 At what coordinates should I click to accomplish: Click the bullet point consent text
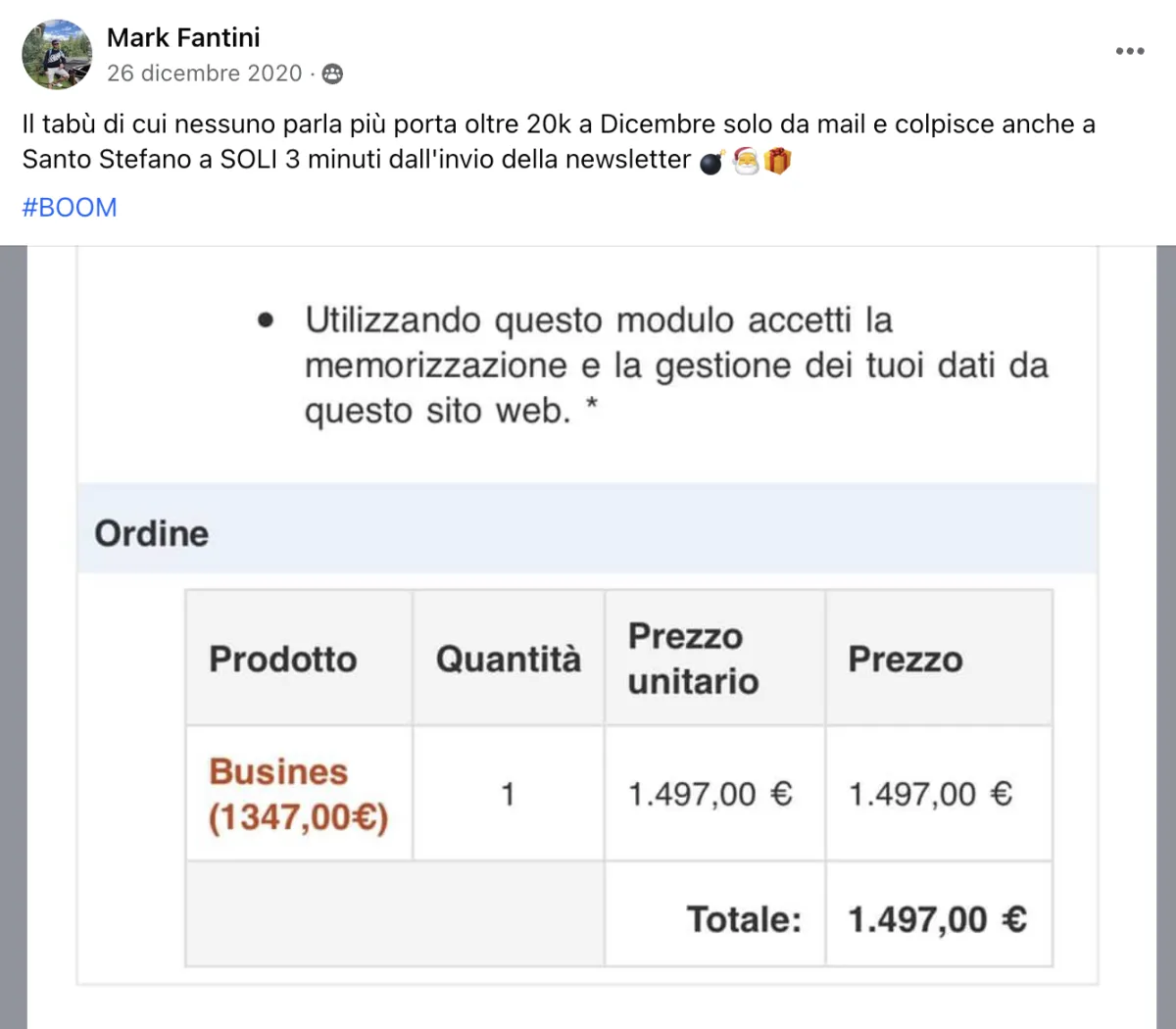[x=676, y=366]
